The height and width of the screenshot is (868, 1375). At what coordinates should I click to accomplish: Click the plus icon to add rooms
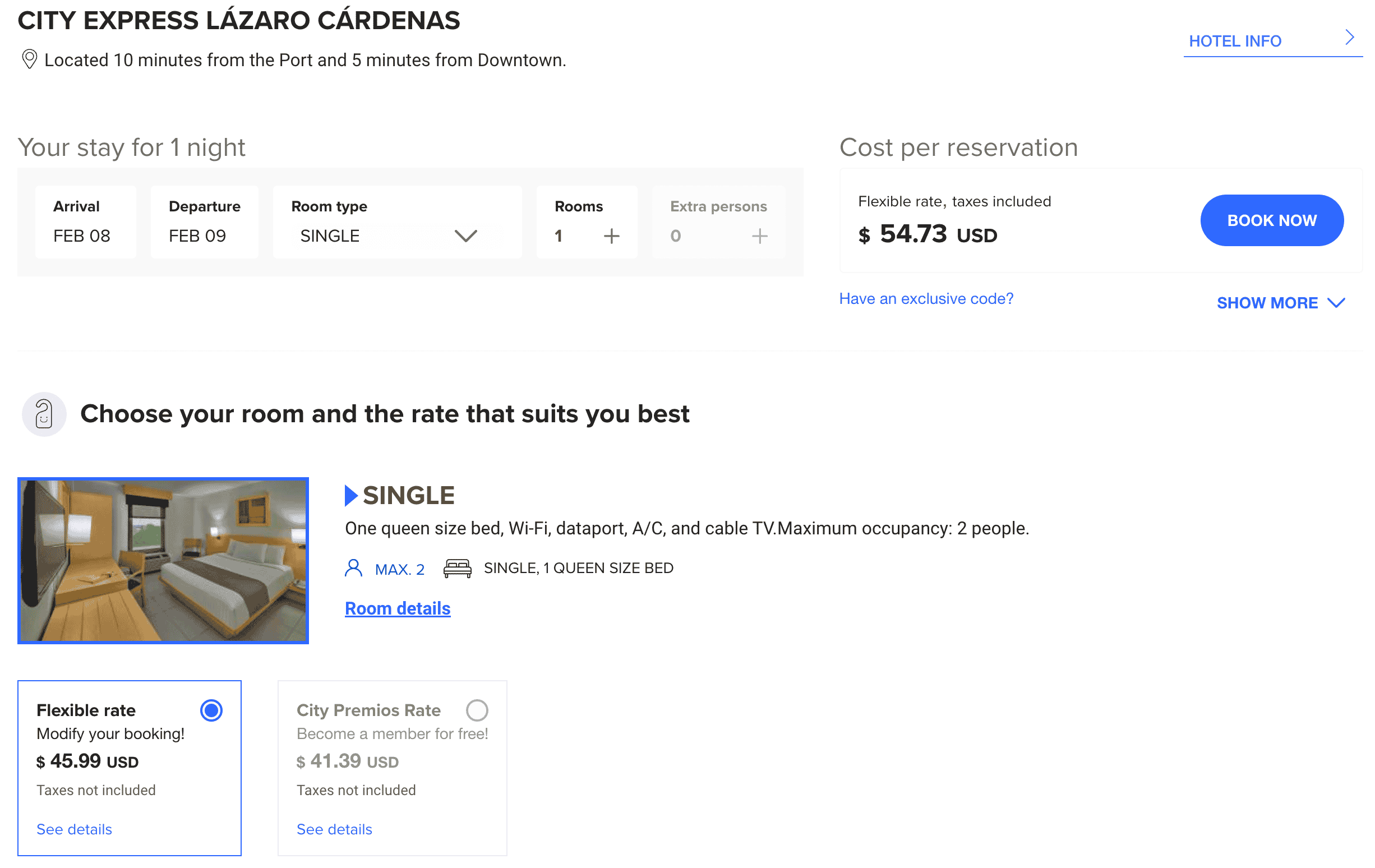pos(612,236)
